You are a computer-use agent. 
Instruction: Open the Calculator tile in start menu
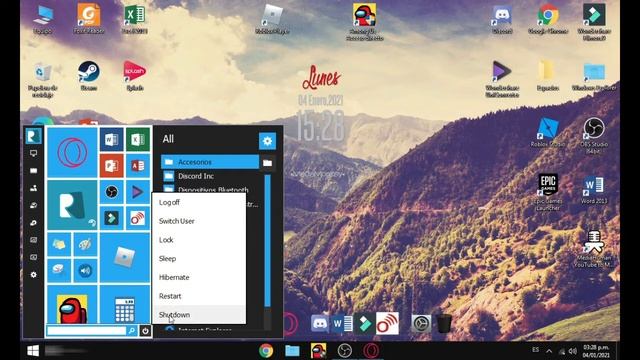tap(124, 305)
